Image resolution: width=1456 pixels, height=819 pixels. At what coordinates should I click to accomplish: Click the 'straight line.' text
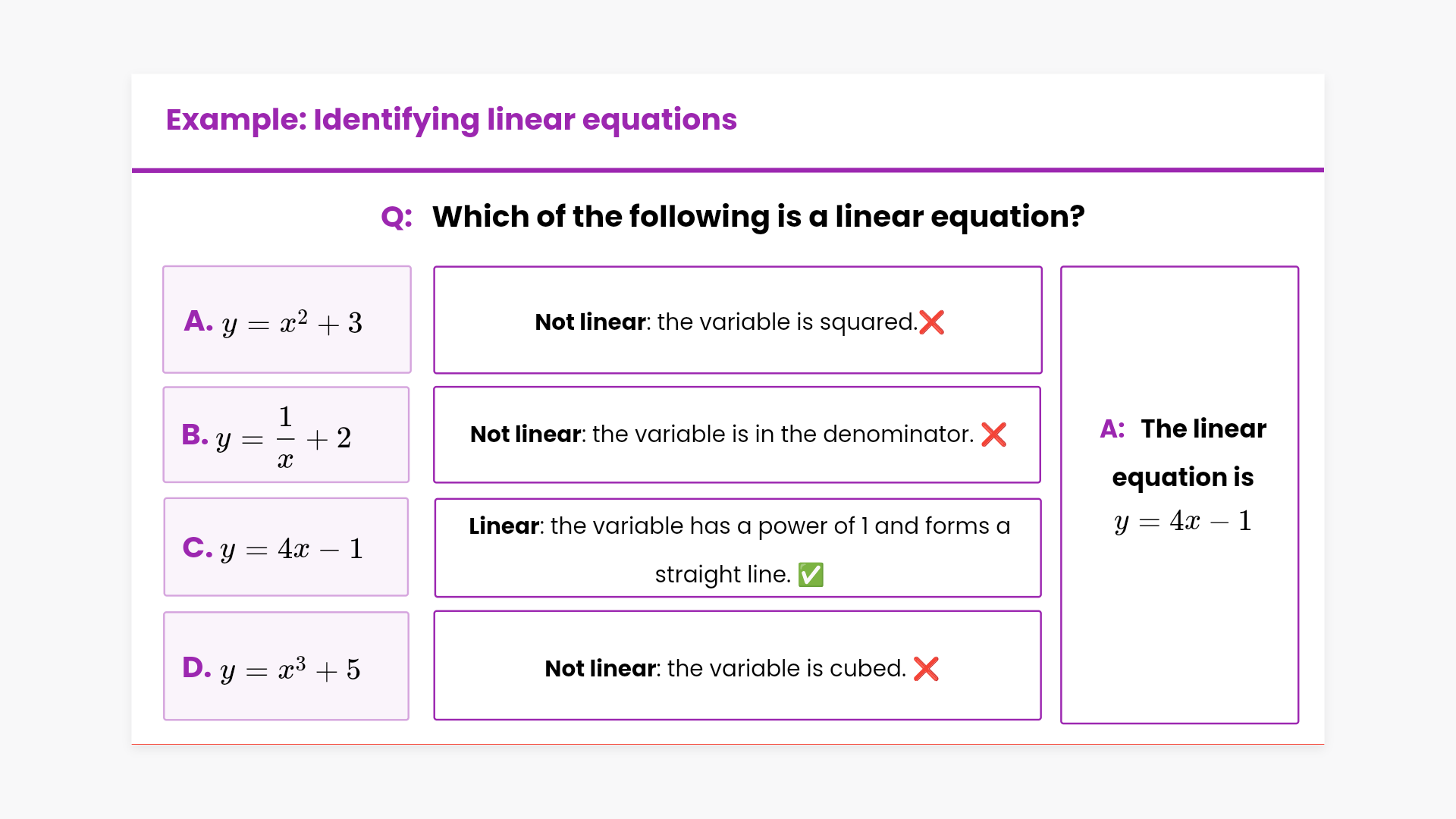pos(722,575)
